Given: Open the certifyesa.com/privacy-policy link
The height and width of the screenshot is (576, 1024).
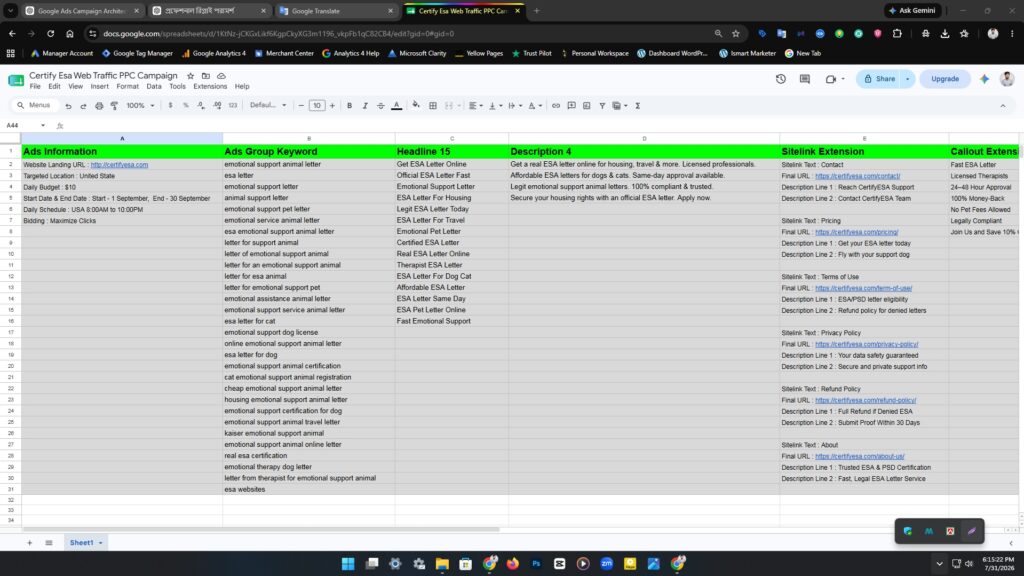Looking at the screenshot, I should pyautogui.click(x=867, y=344).
